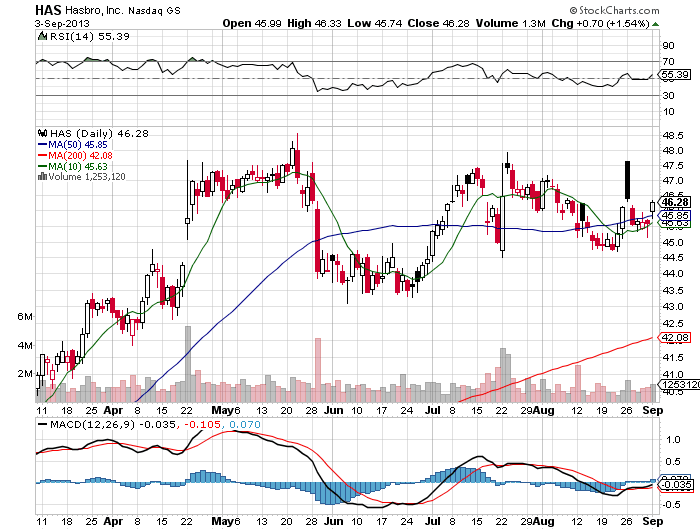Click the 4M volume scale label
Screen dimensions: 700x530
tap(25, 345)
